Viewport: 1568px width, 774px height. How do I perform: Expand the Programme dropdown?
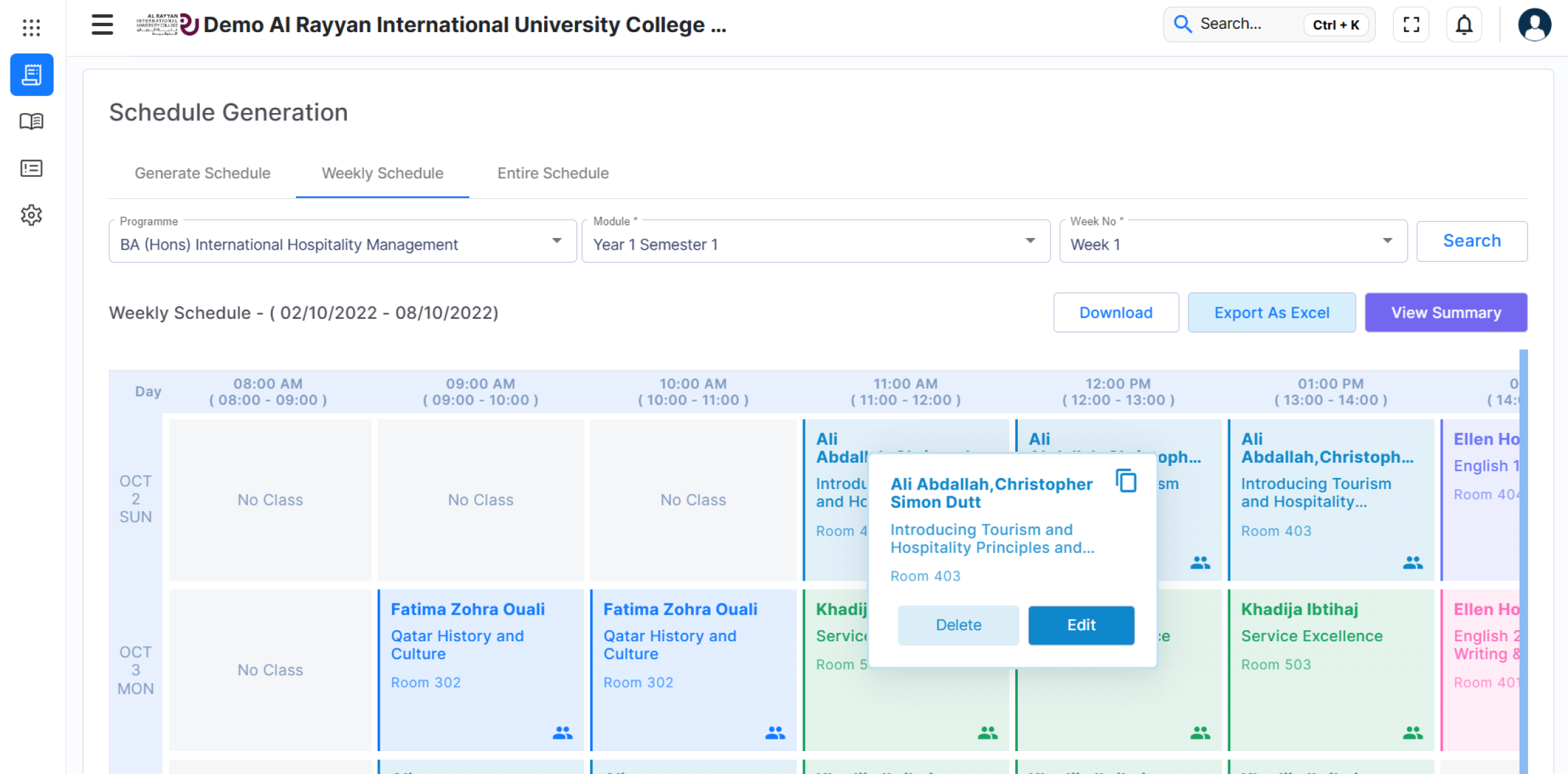coord(557,241)
